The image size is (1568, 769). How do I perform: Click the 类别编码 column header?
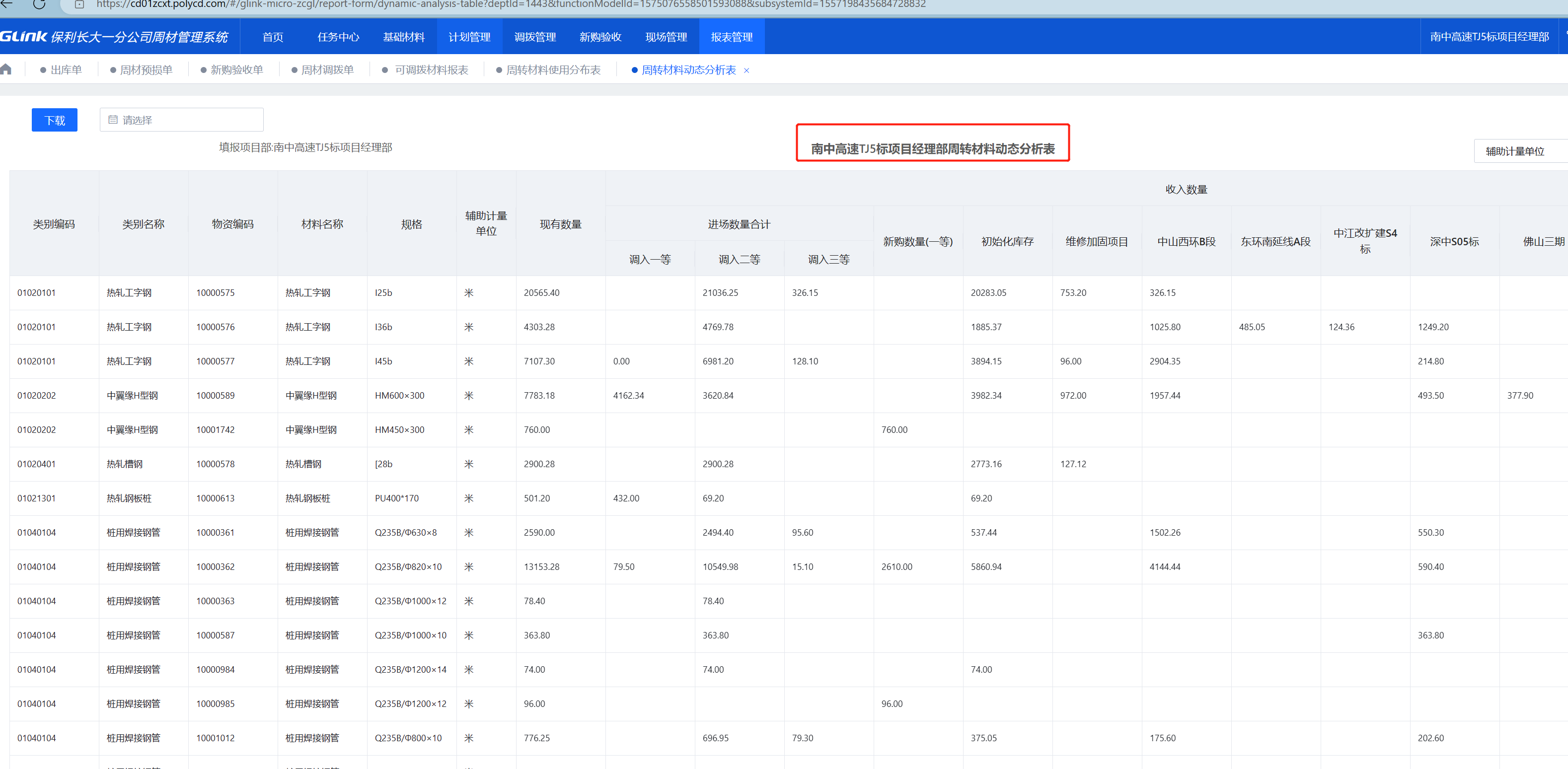coord(54,224)
